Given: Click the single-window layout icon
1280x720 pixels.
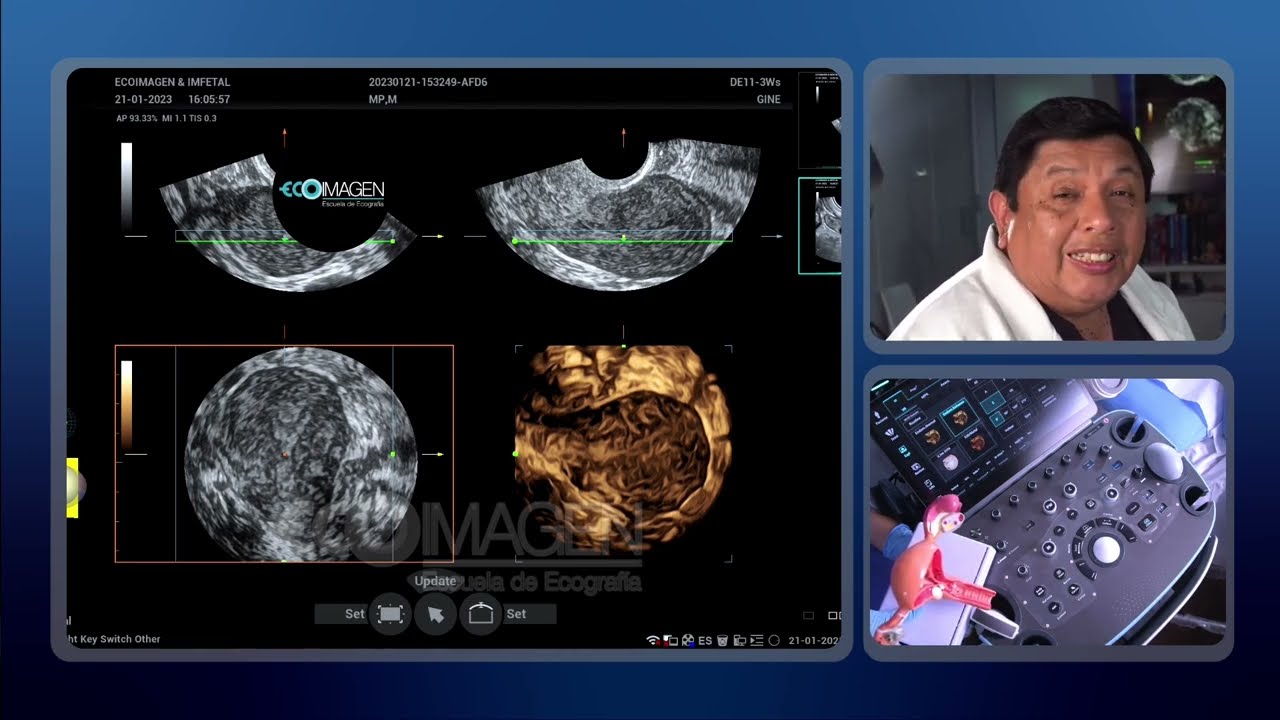Looking at the screenshot, I should (809, 616).
